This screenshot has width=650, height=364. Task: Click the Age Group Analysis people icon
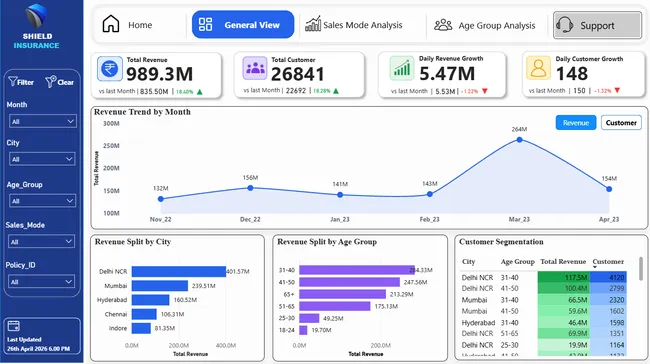[443, 25]
